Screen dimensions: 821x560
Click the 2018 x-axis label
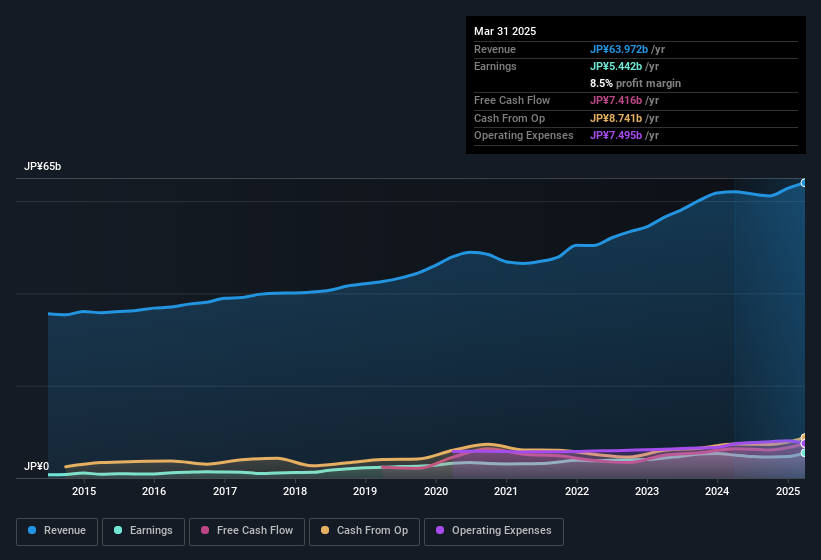[295, 491]
